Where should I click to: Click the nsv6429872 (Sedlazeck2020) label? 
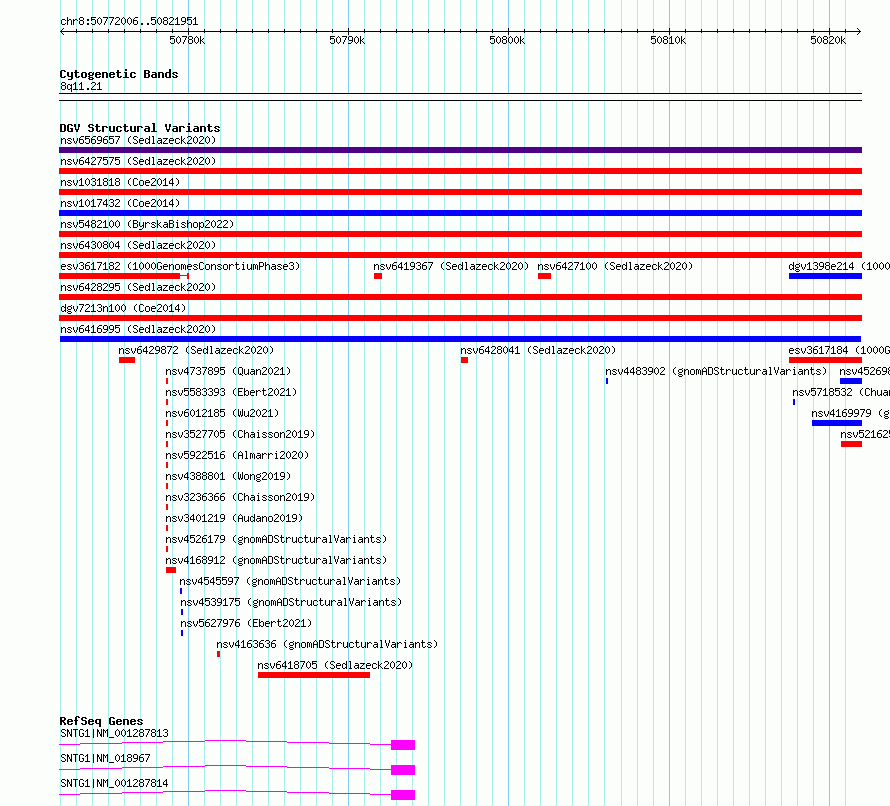pyautogui.click(x=196, y=350)
